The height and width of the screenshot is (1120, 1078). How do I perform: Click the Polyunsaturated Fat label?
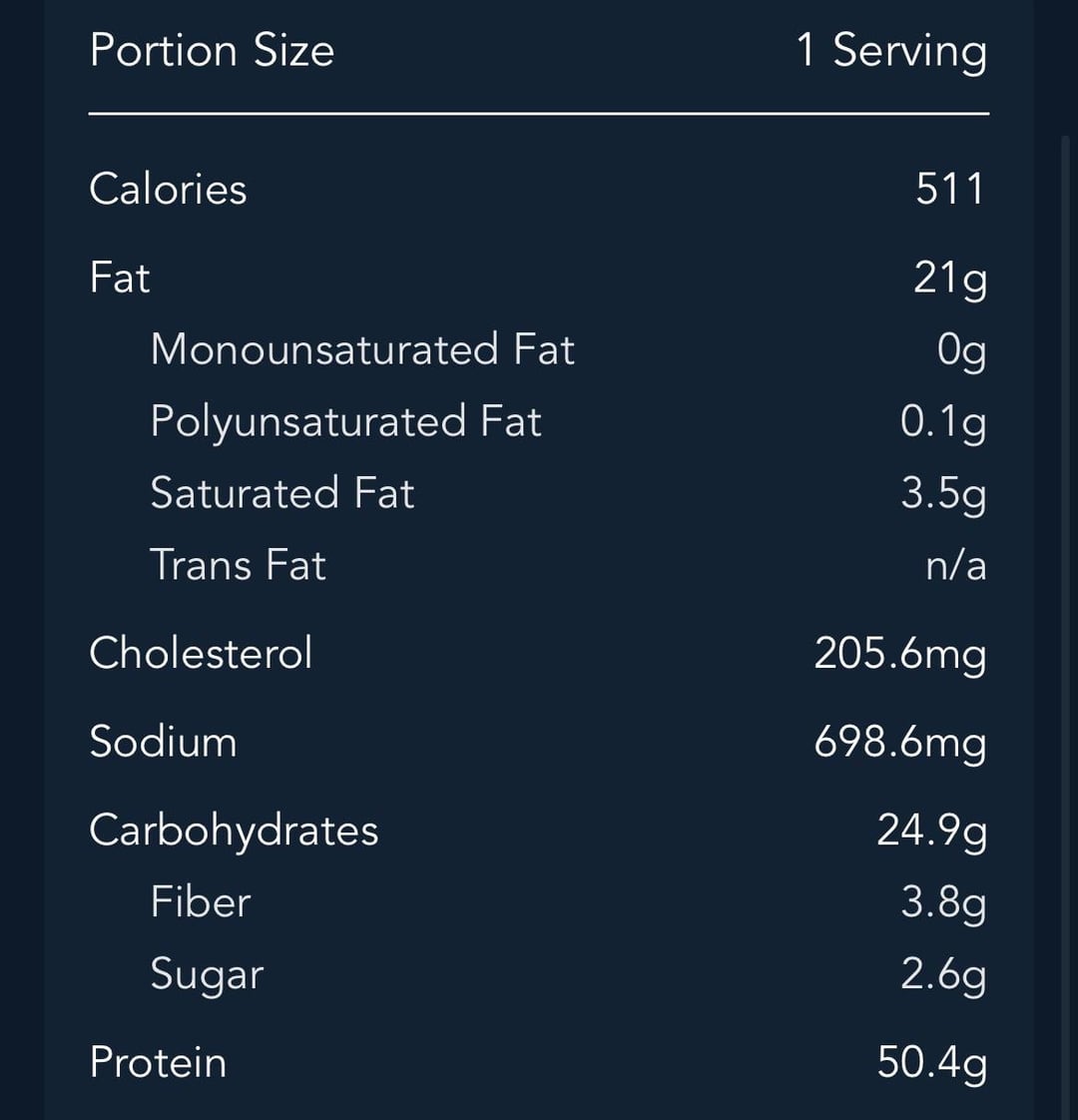click(x=345, y=421)
